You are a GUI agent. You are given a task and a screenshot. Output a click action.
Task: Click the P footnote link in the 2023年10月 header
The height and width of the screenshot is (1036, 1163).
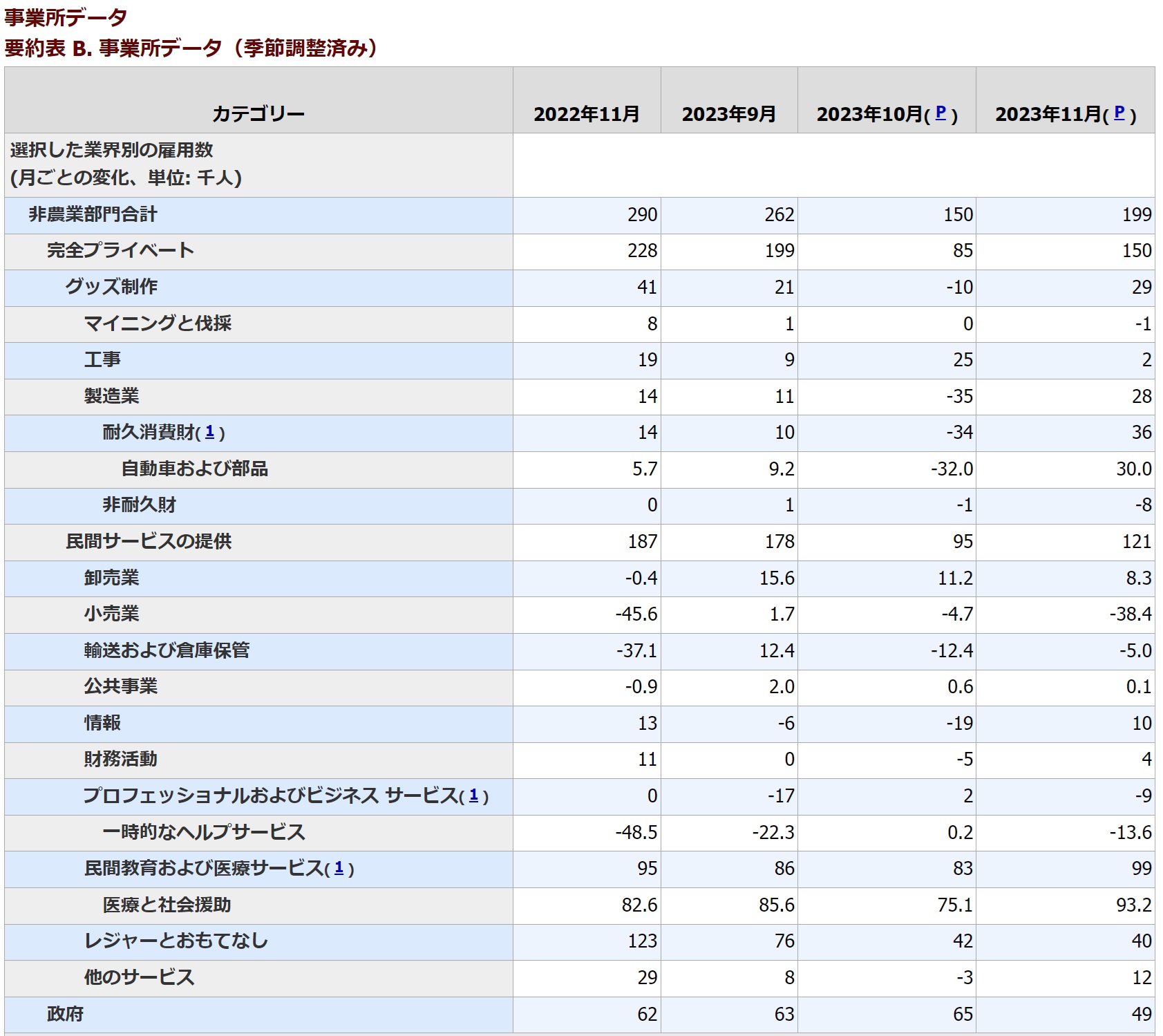[x=940, y=113]
